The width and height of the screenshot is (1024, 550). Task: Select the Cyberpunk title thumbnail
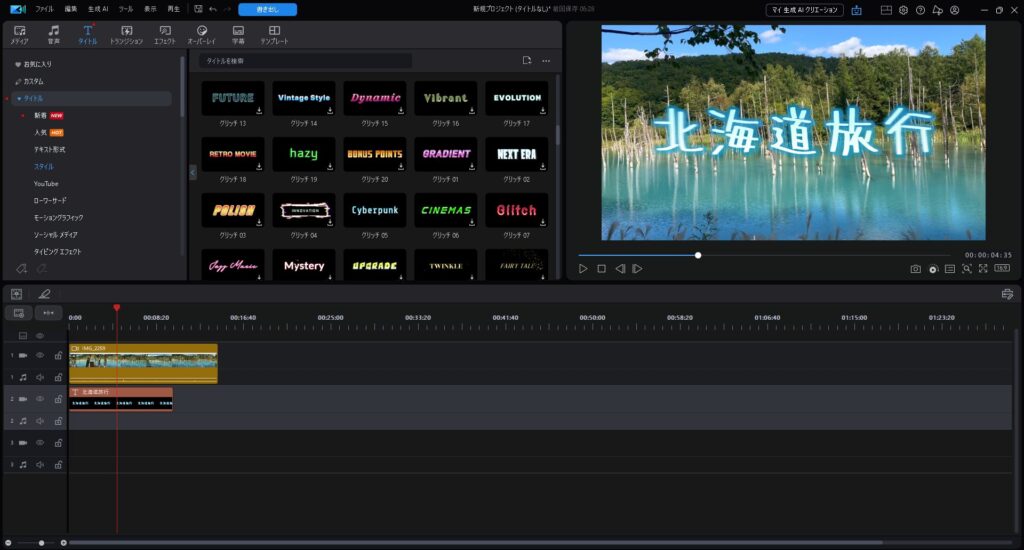coord(375,211)
